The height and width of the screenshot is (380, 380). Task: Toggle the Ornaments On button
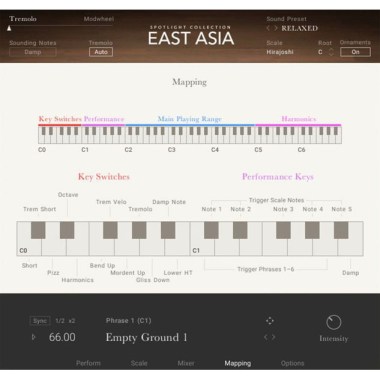point(355,52)
